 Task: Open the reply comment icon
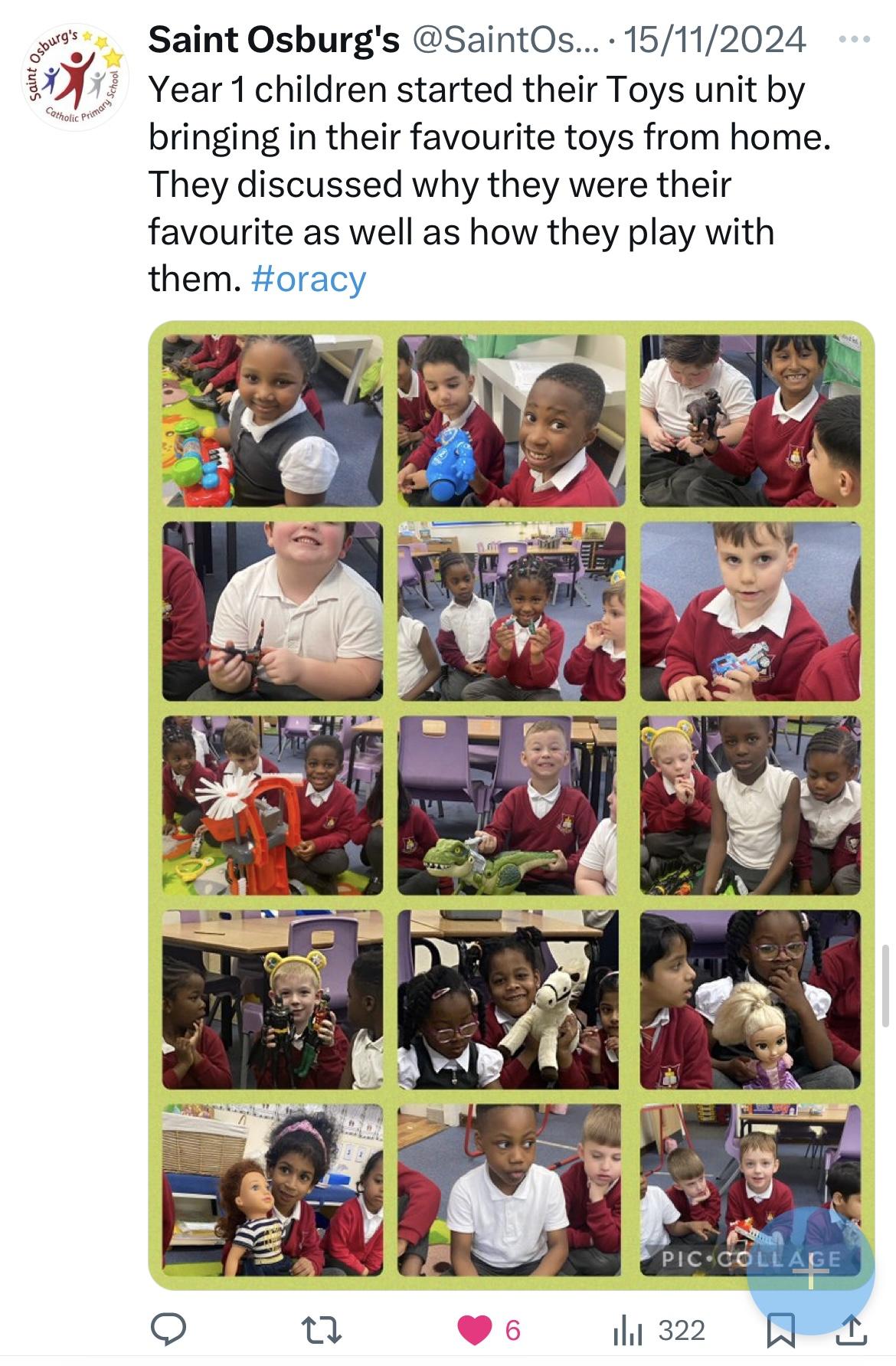click(x=168, y=1330)
